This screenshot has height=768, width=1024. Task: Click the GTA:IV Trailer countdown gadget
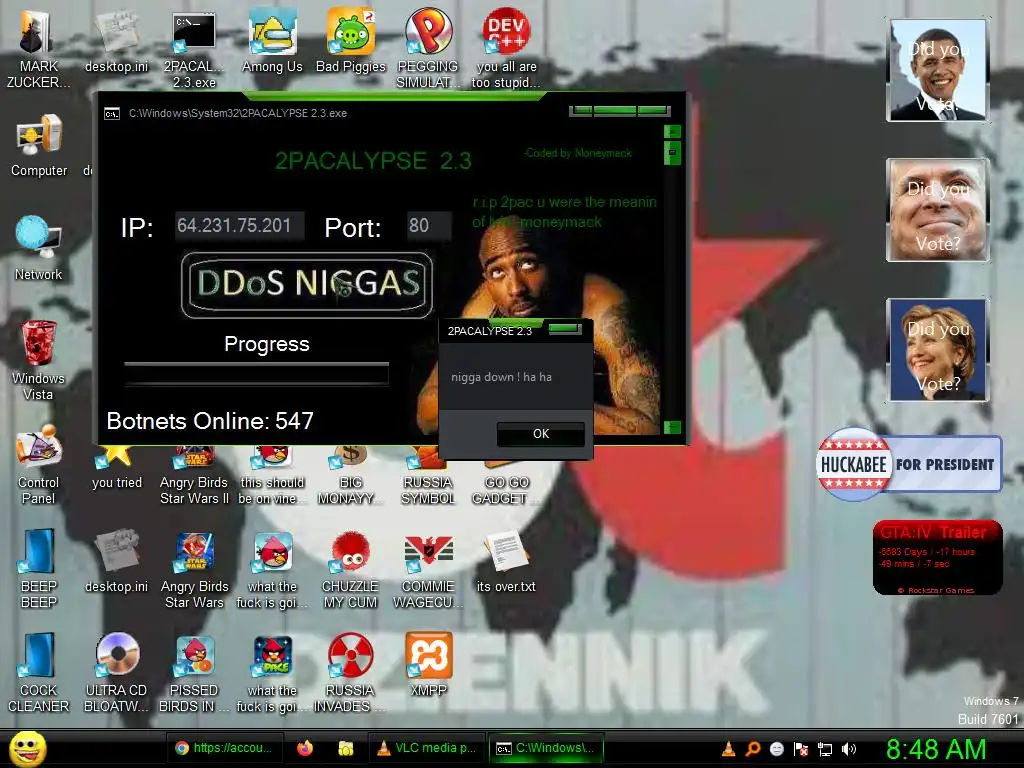(937, 558)
